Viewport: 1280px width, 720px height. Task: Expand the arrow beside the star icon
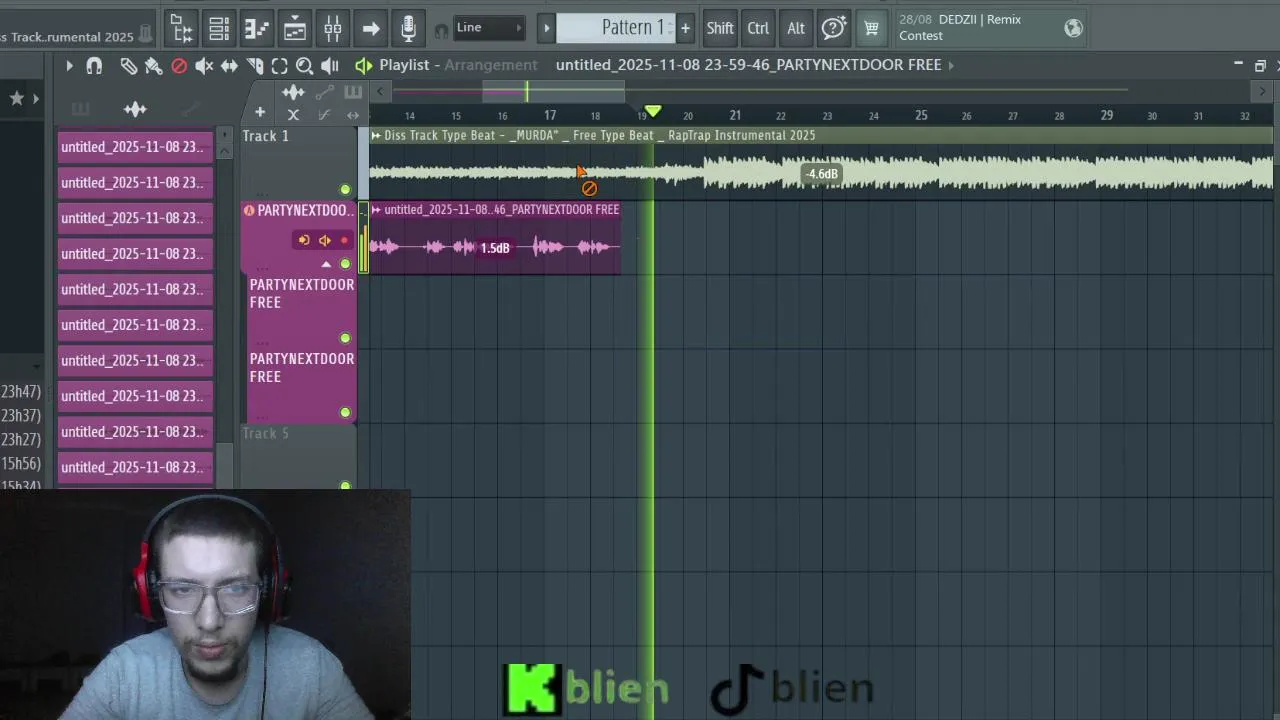pyautogui.click(x=36, y=98)
